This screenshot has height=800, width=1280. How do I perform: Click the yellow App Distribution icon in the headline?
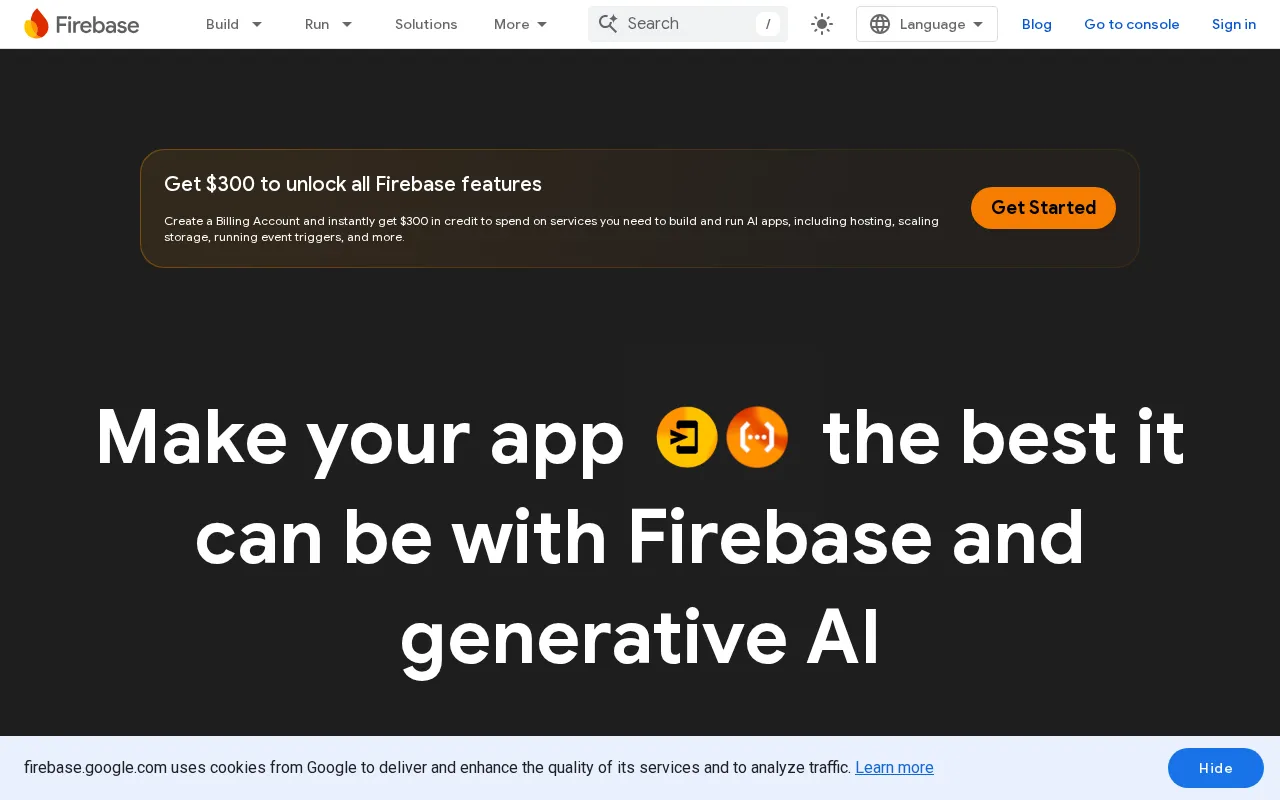point(687,437)
